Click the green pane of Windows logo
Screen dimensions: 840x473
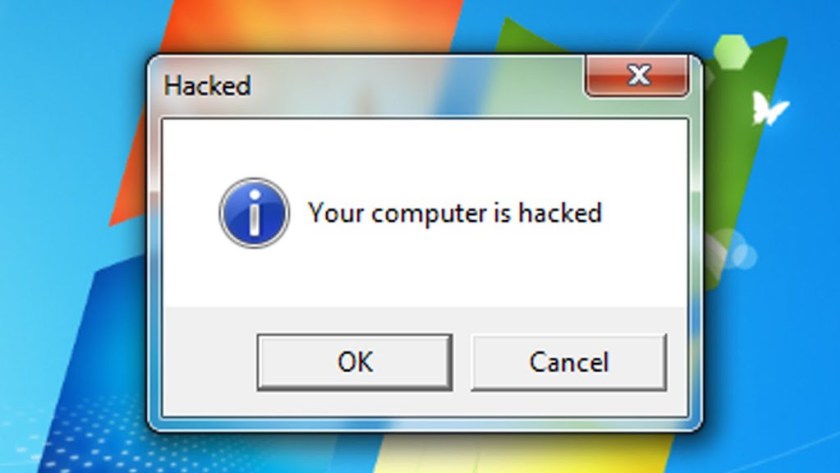pos(750,161)
